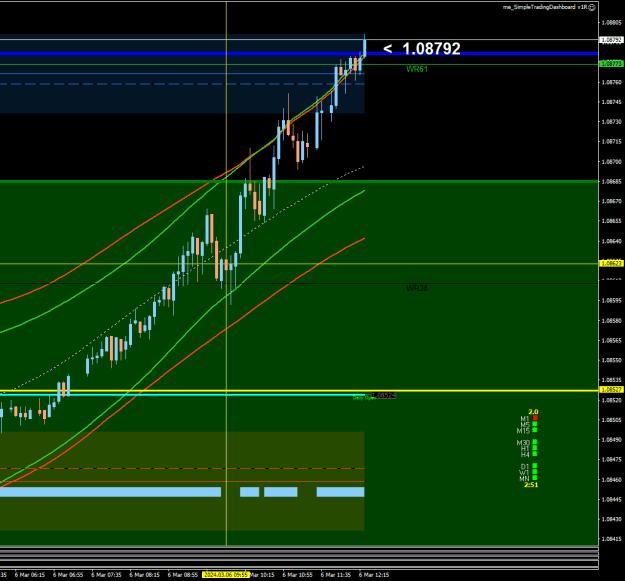Click the white 1.08792 price tag on axis
625x581 pixels.
click(611, 40)
